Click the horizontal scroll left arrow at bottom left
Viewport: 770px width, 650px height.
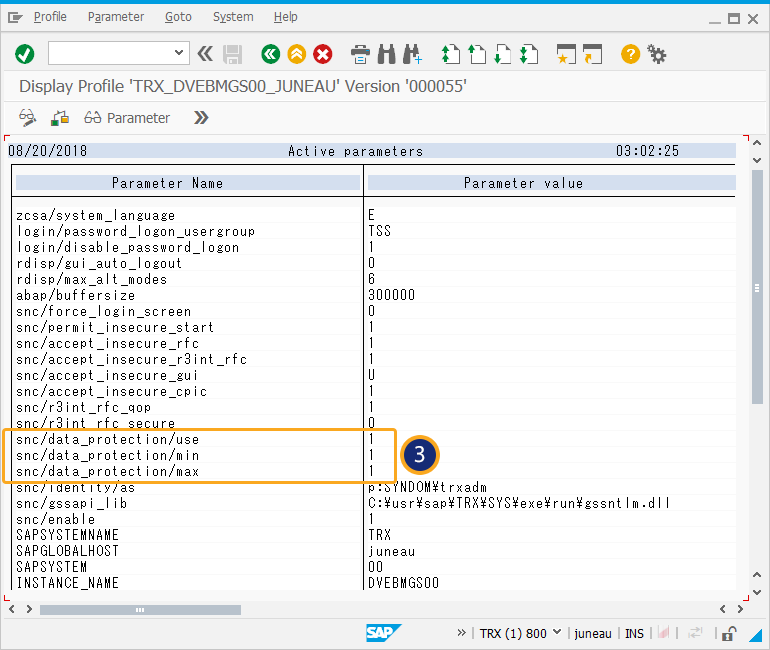12,609
